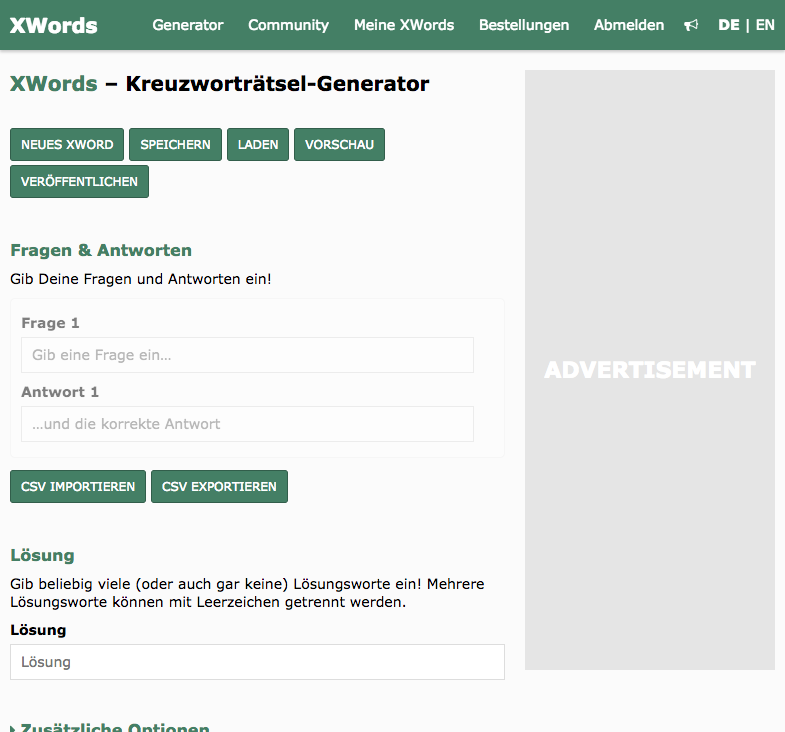Click the NEUES XWORD button
This screenshot has width=785, height=732.
coord(67,145)
